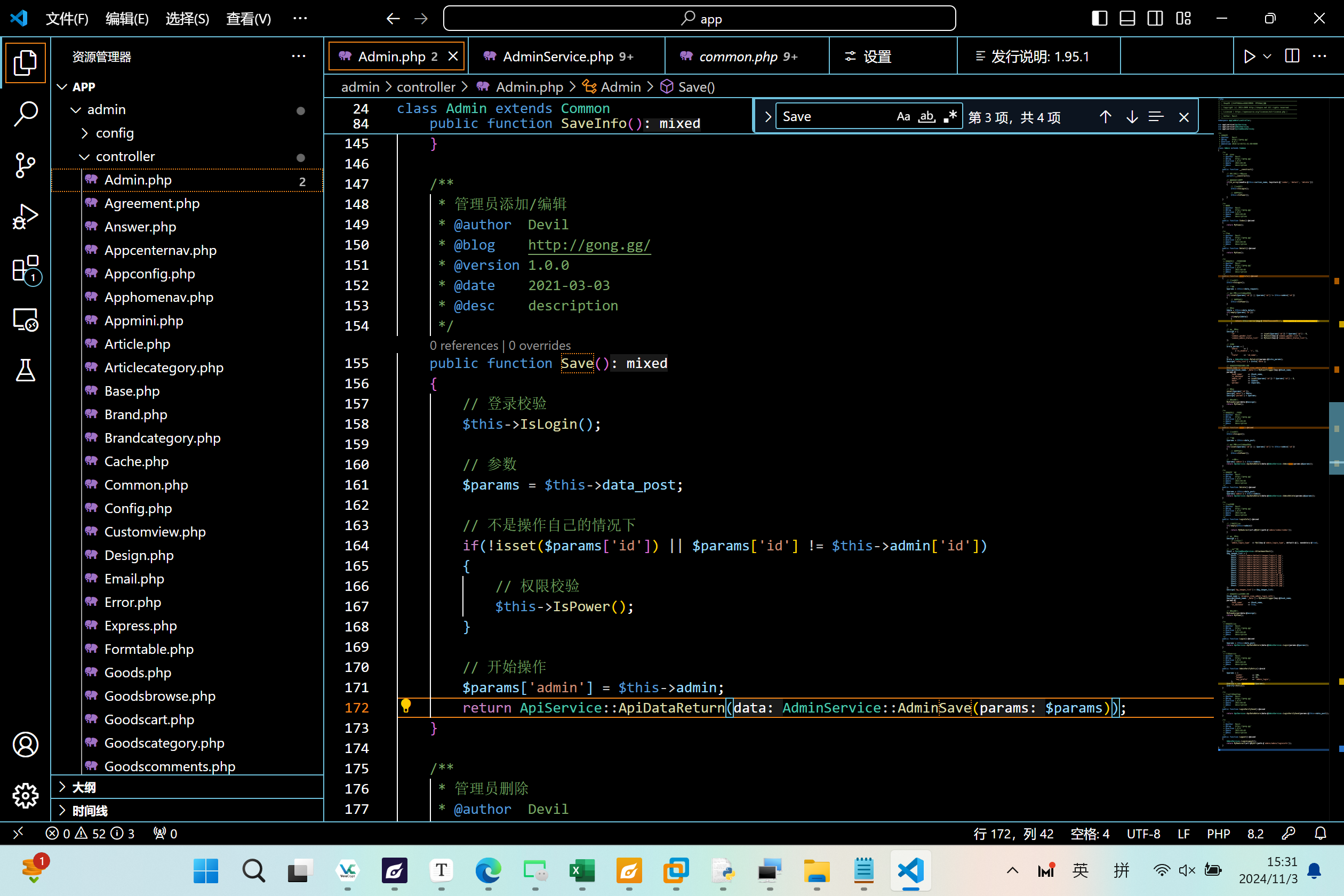
Task: Click the navigate forward arrow
Action: coord(421,19)
